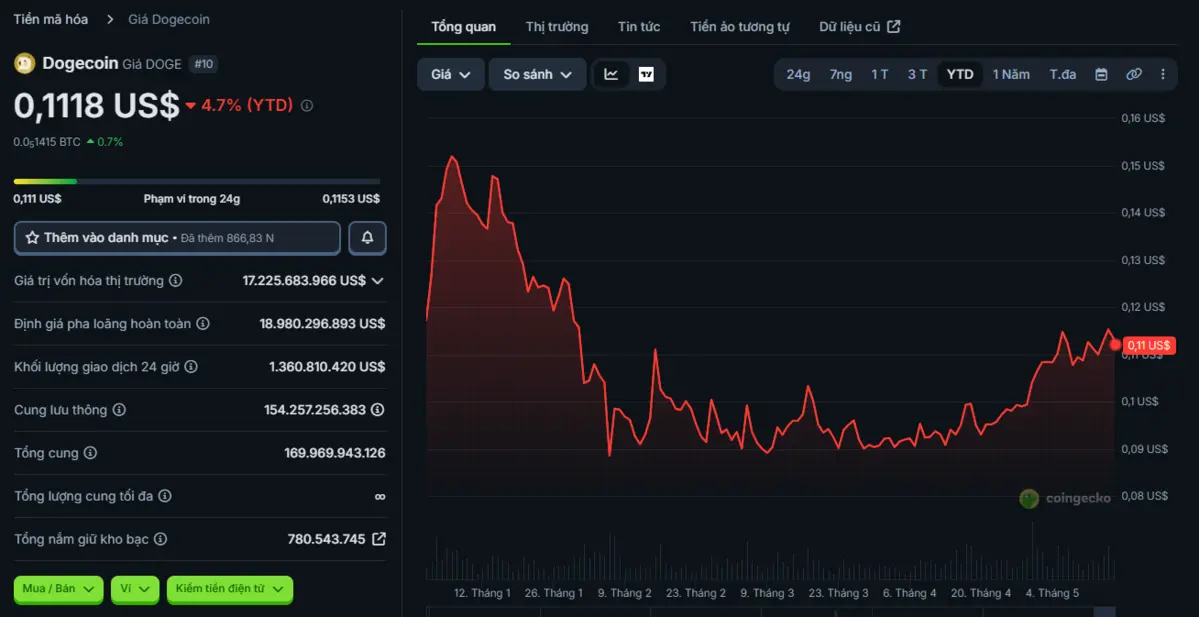Open info for Khối lượng giao dịch 24 giờ
Screen dimensions: 1199x617
(191, 367)
